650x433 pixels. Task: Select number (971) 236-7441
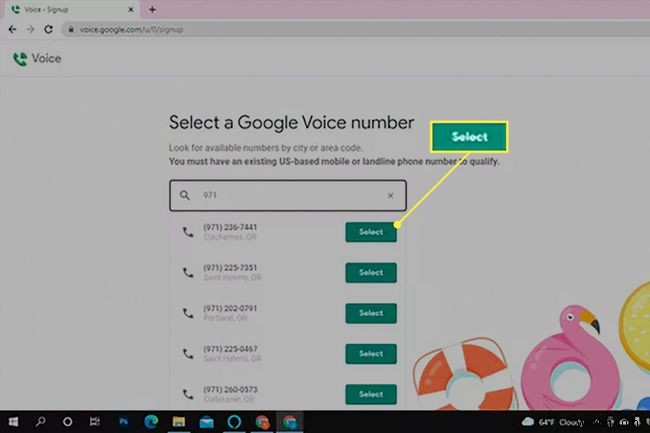click(371, 232)
